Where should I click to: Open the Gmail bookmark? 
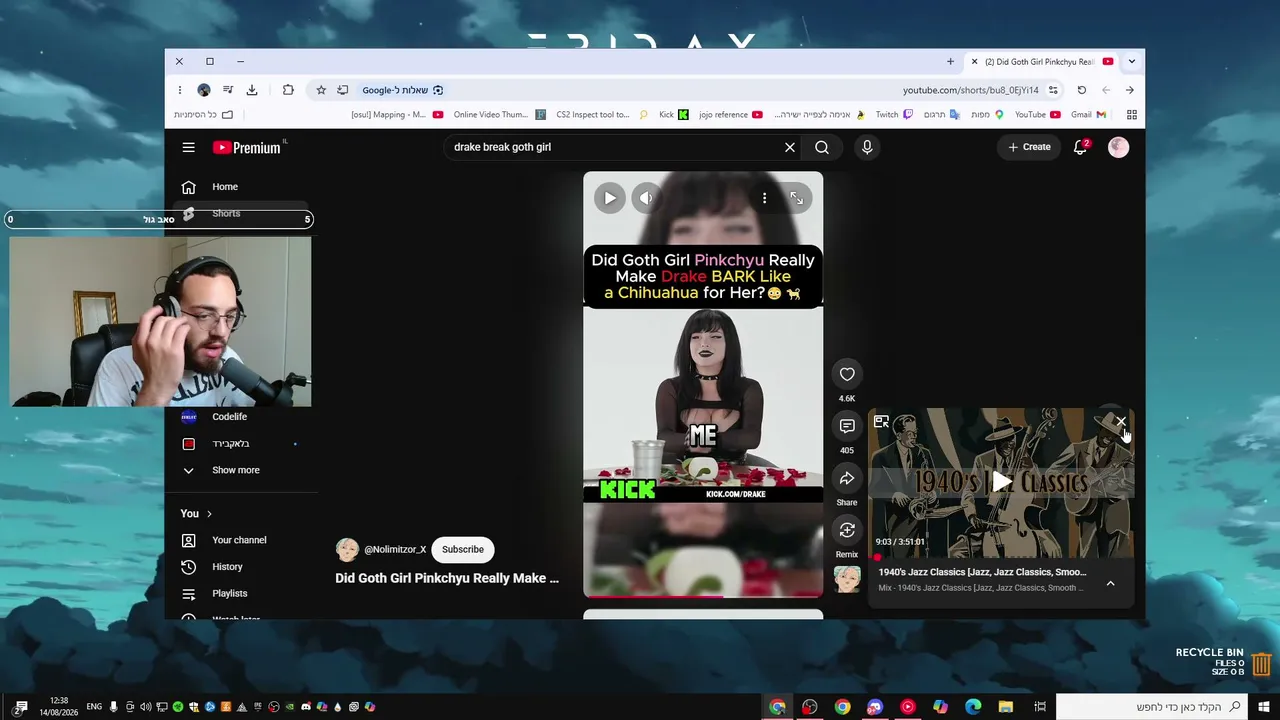(x=1088, y=115)
